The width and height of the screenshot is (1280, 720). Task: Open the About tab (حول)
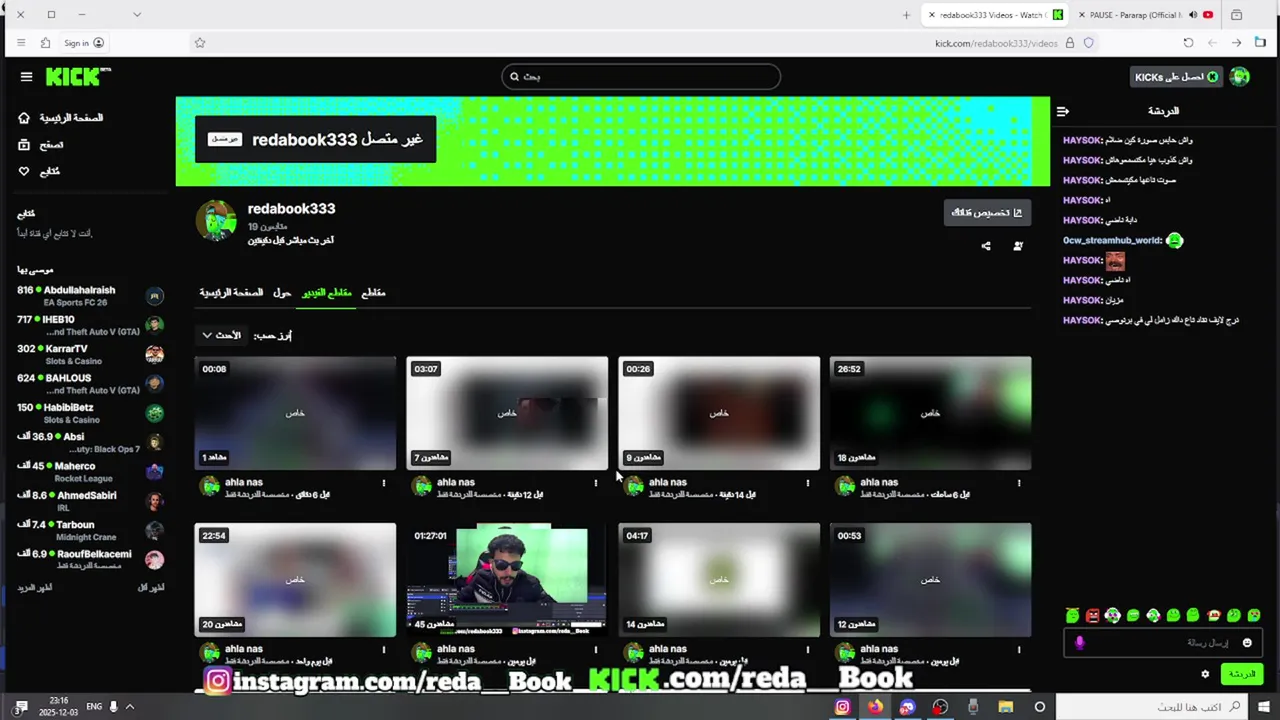282,293
